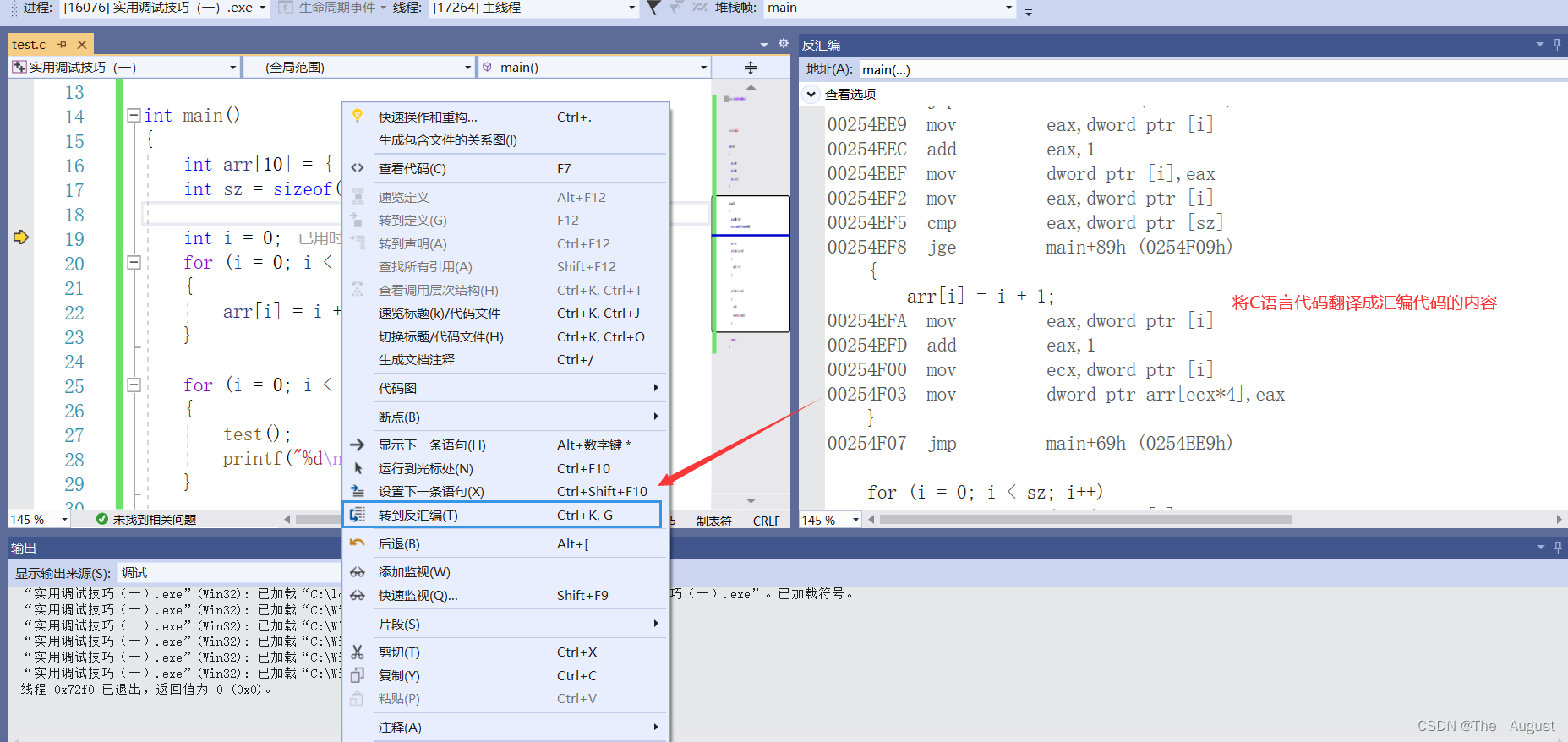Click the 快速监视 glasses icon

pos(358,595)
